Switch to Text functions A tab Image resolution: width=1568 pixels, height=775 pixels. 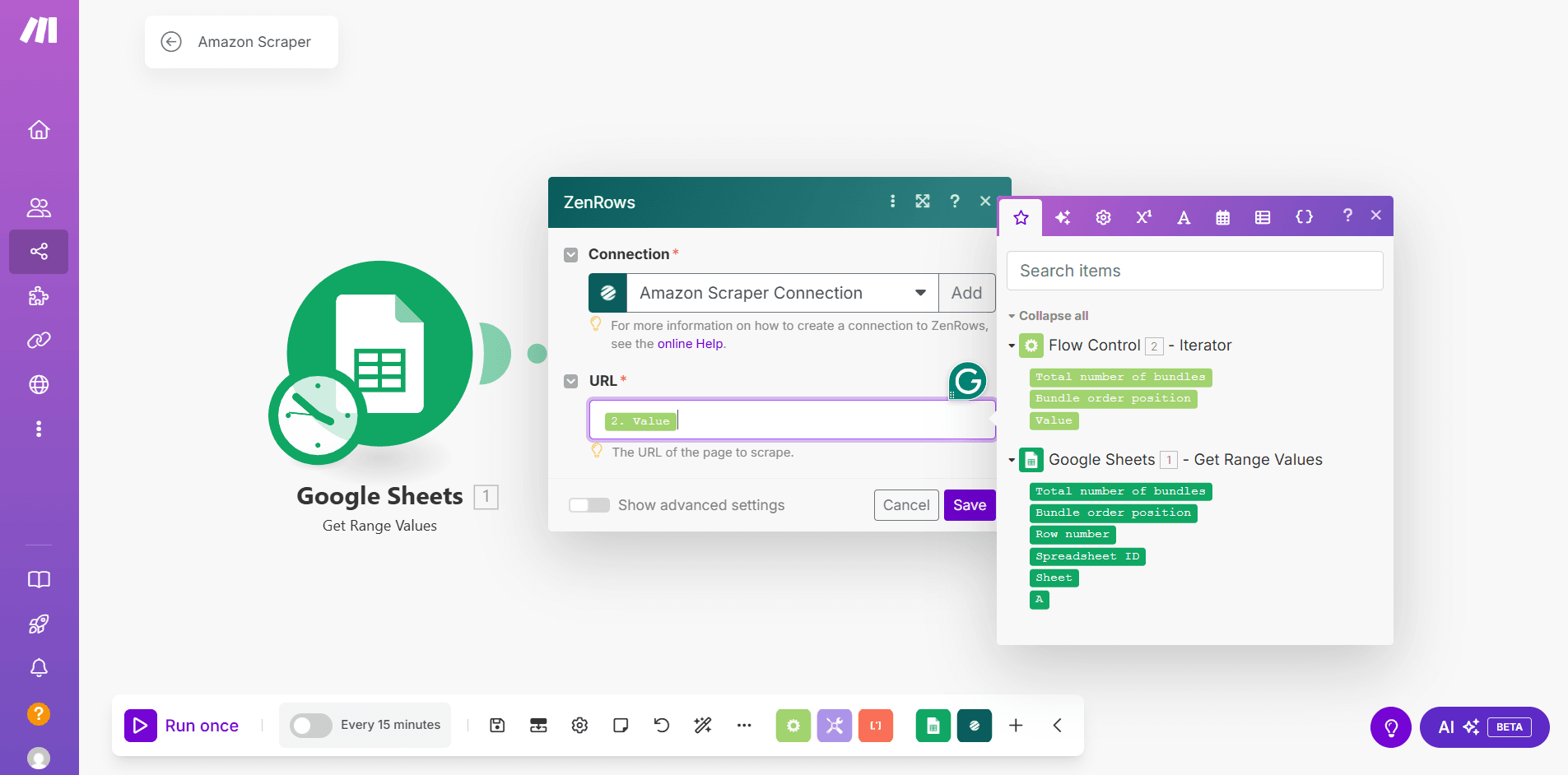coord(1184,217)
